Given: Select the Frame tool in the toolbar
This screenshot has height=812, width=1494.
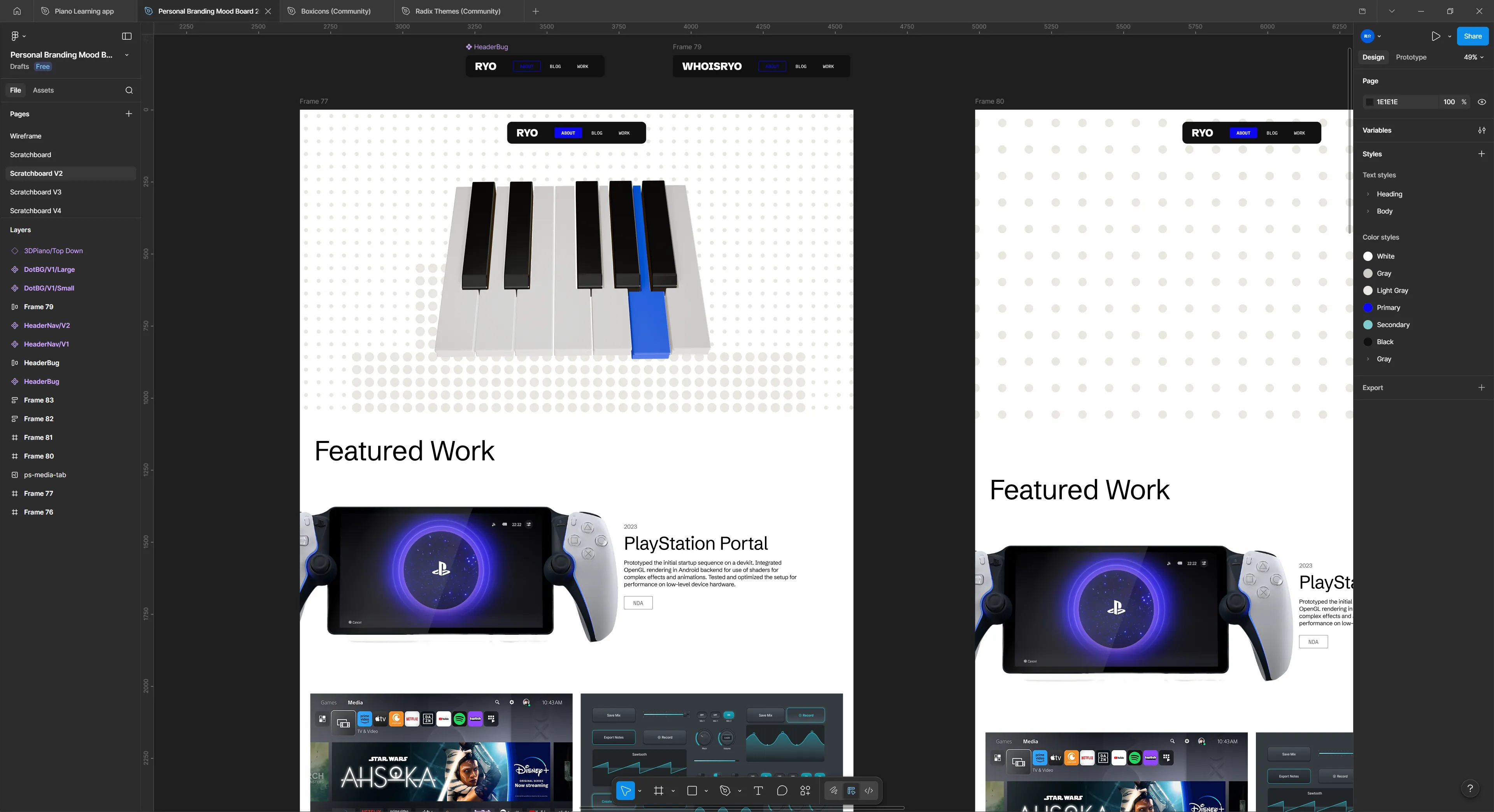Looking at the screenshot, I should 658,791.
